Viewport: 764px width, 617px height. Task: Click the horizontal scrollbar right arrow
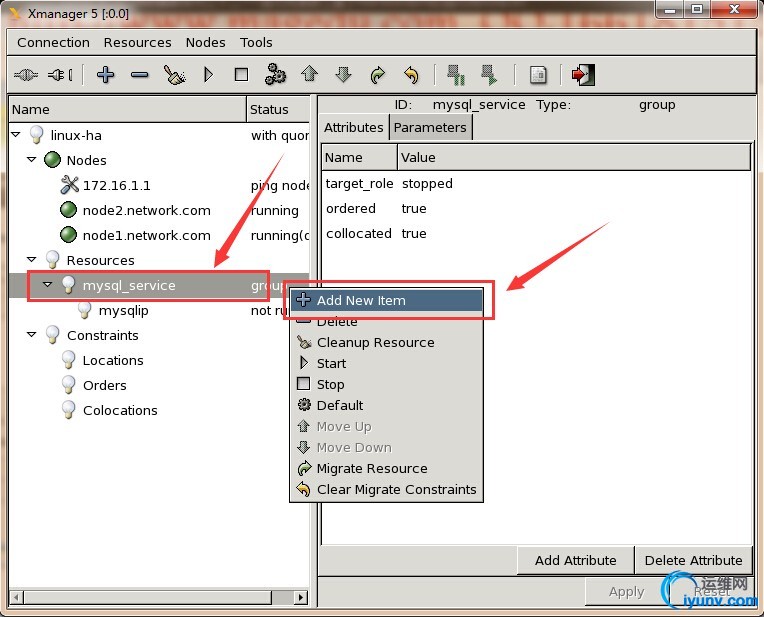click(x=301, y=597)
